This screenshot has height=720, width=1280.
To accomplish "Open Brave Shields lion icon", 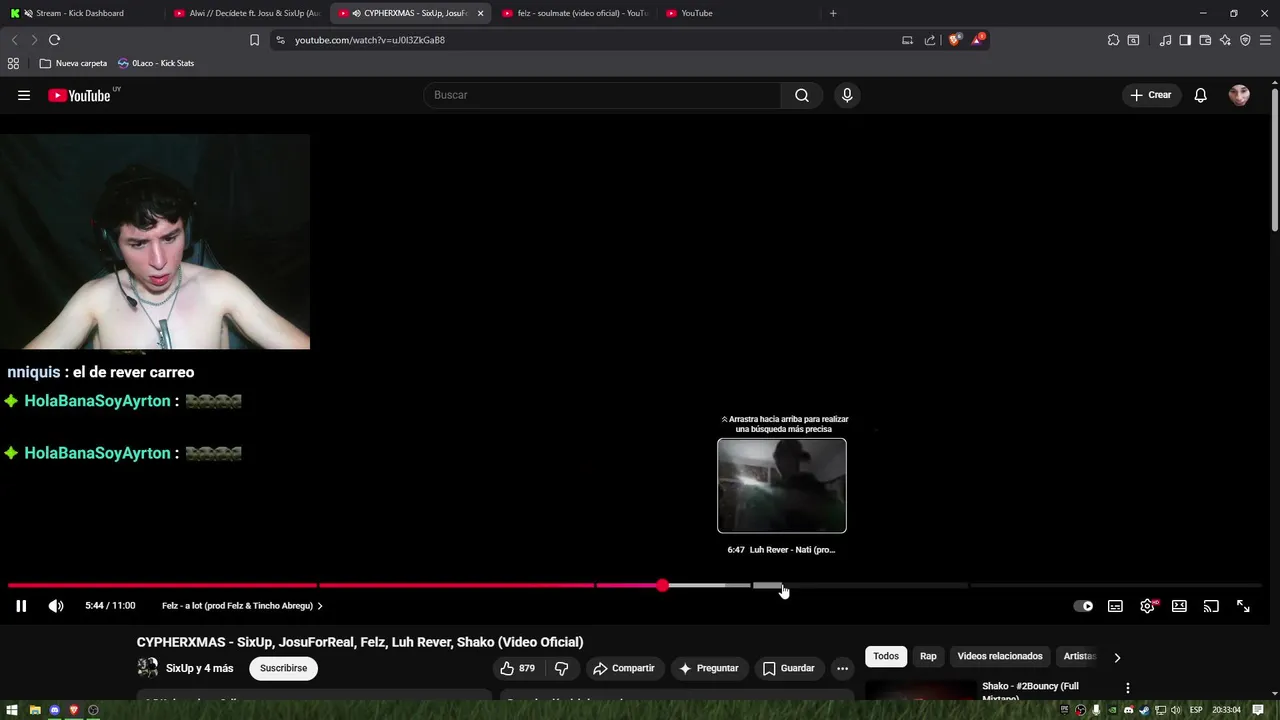I will click(954, 40).
